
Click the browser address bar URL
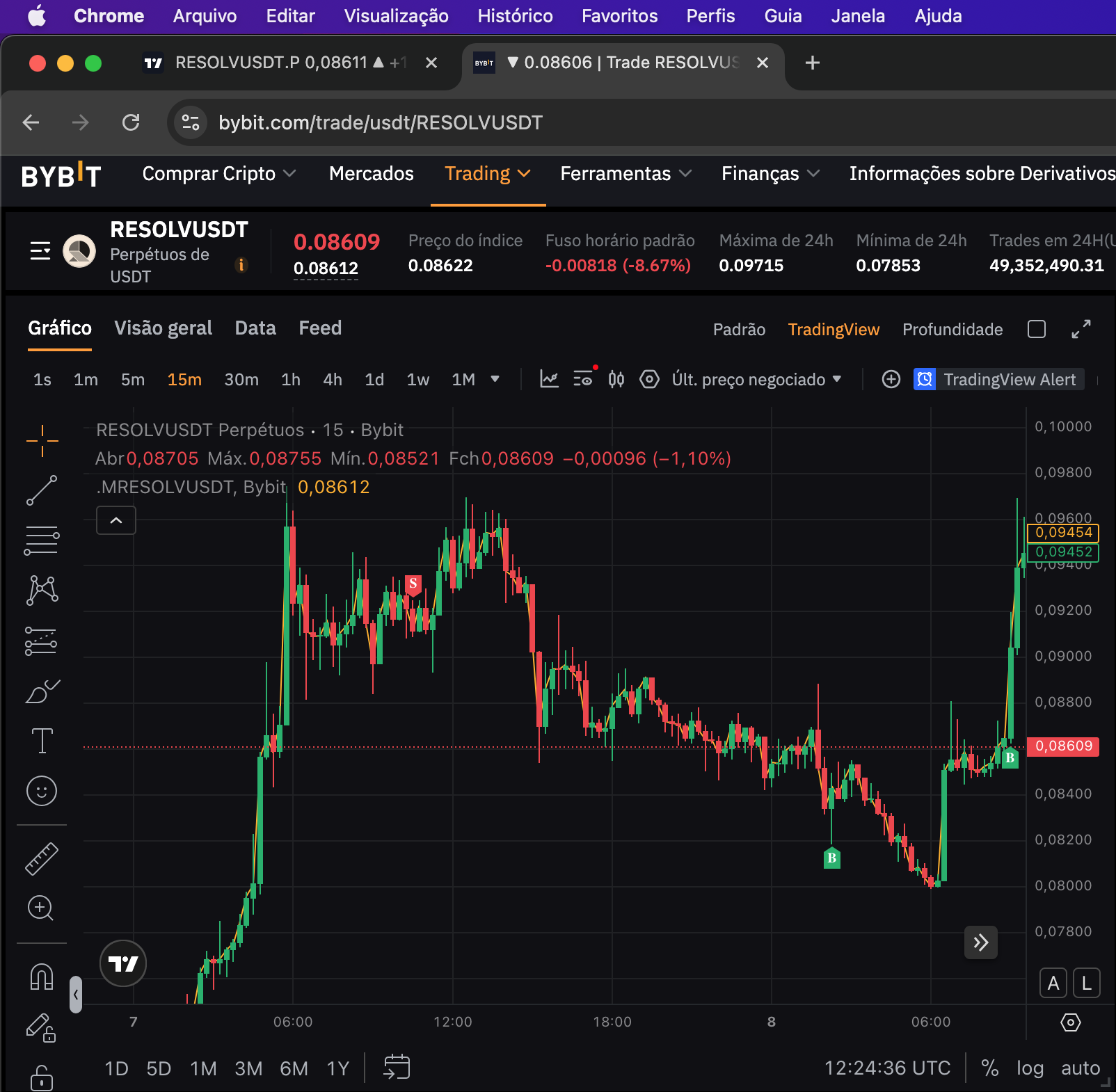click(x=381, y=122)
